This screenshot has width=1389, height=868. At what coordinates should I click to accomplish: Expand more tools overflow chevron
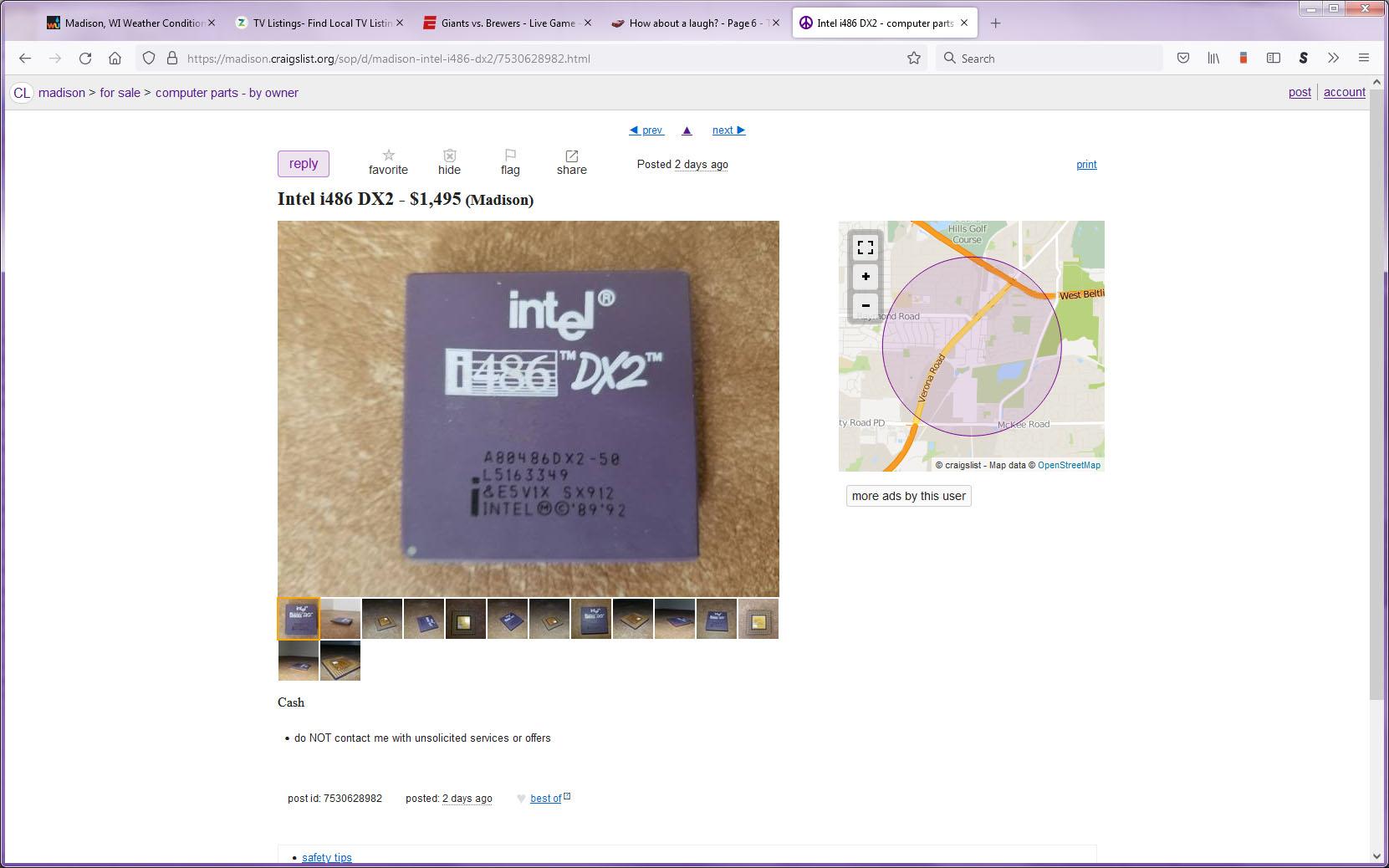[x=1333, y=59]
